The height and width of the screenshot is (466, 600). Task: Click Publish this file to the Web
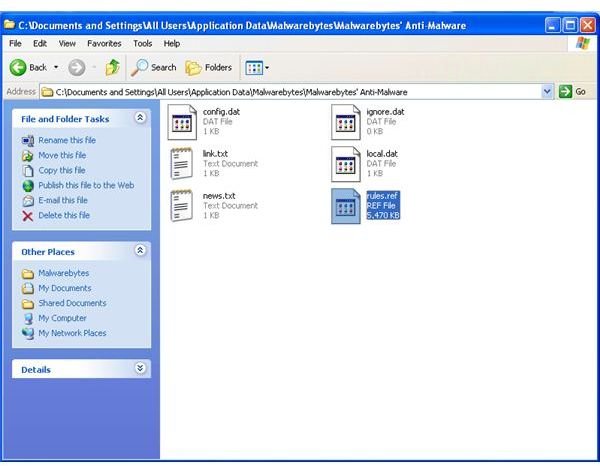pyautogui.click(x=86, y=185)
